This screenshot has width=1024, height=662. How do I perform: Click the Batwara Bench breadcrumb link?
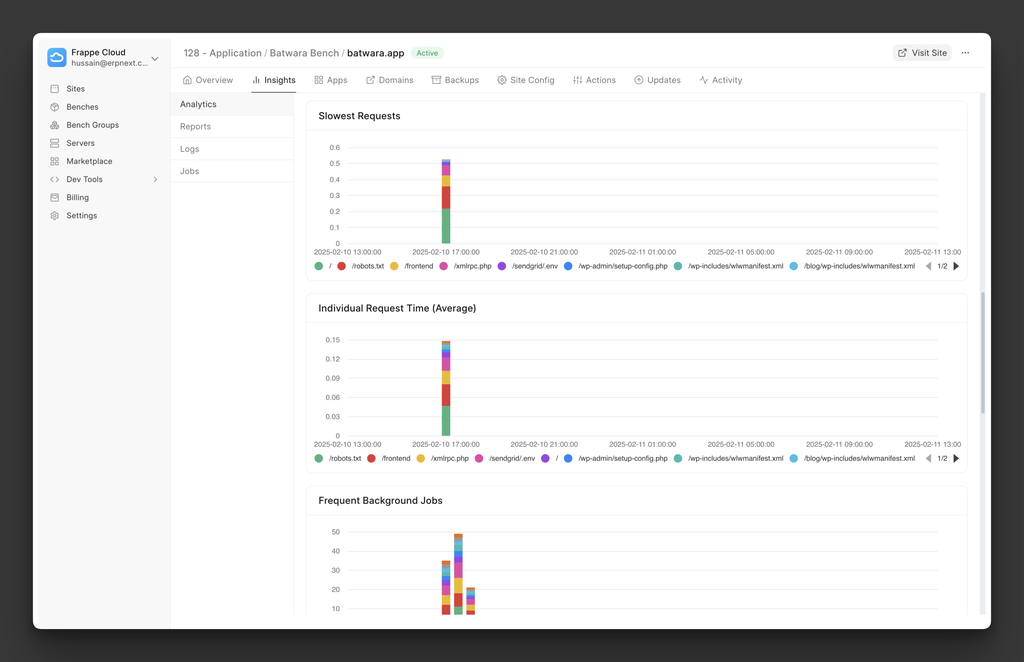coord(304,53)
